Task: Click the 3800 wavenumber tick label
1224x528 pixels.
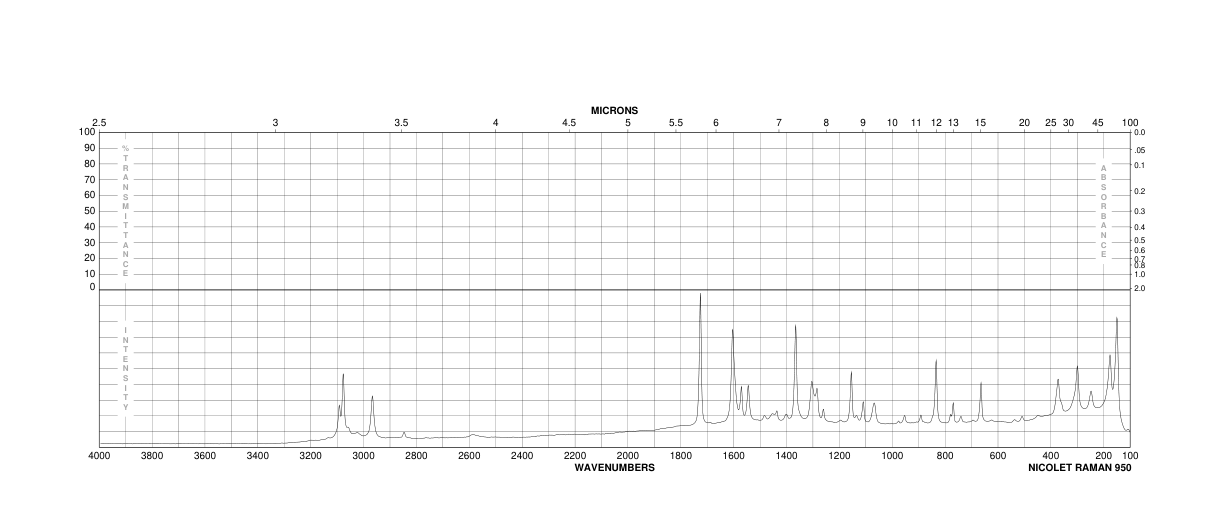Action: 151,456
